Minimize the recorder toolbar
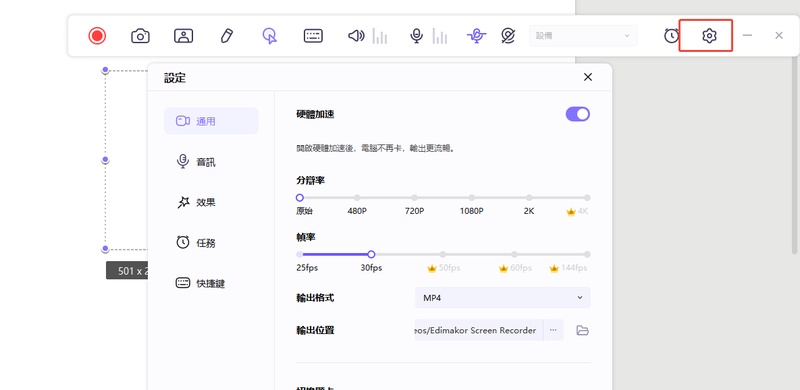This screenshot has width=800, height=390. [747, 35]
